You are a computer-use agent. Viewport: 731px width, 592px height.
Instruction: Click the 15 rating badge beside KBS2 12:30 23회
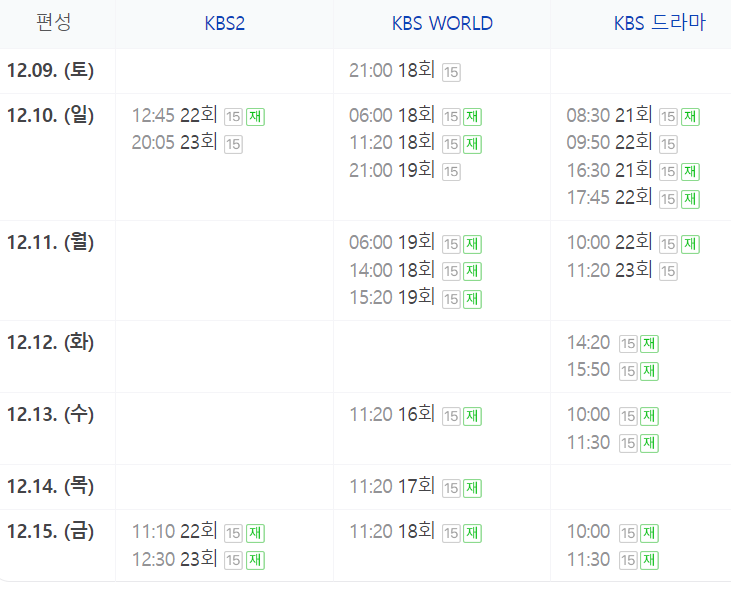point(234,560)
